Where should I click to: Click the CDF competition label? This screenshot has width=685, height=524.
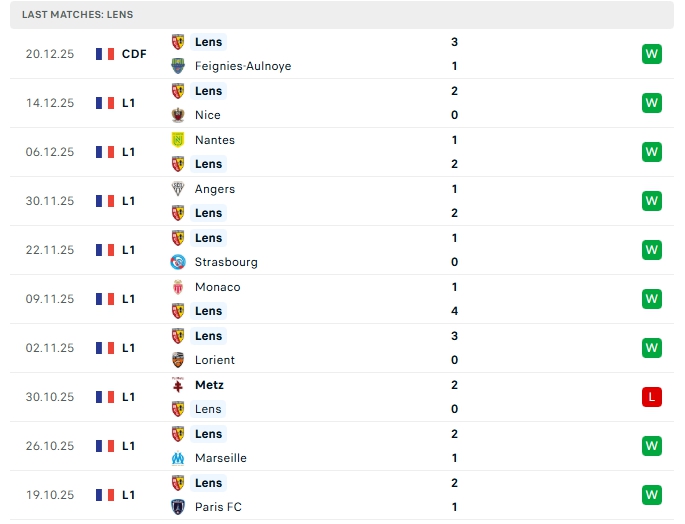pos(134,54)
